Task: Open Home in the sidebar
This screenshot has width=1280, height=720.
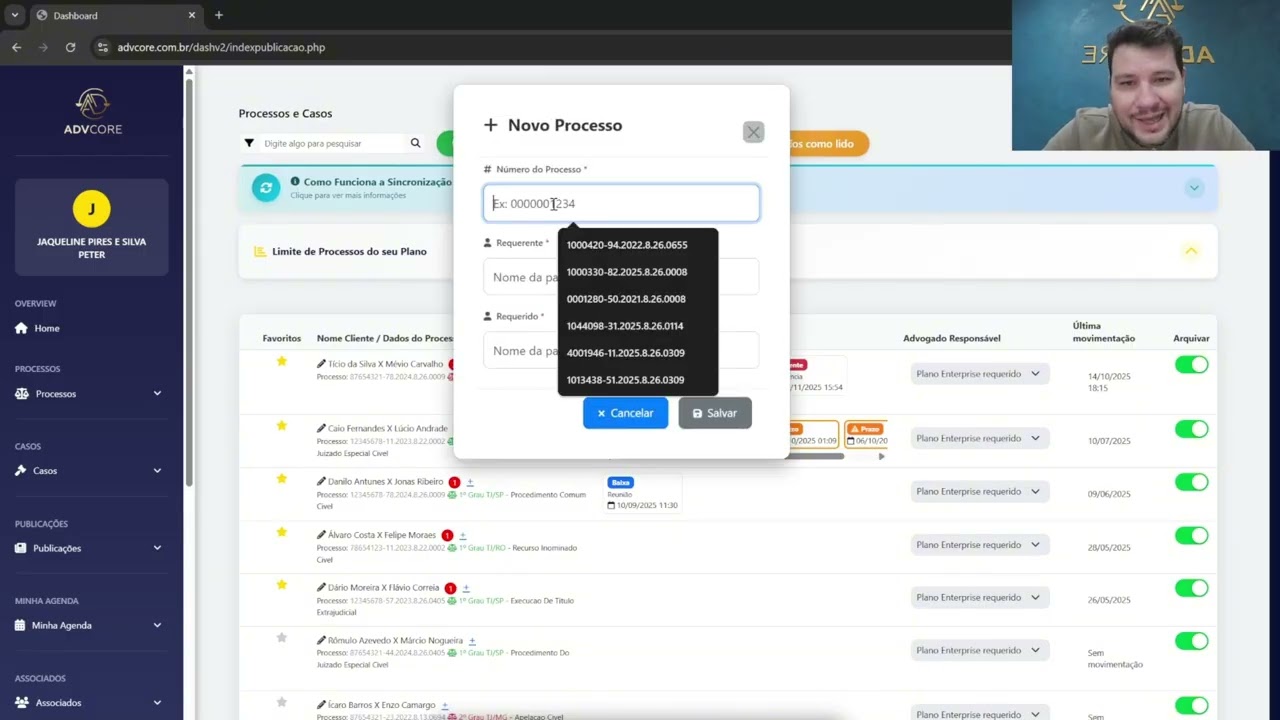Action: 38,328
